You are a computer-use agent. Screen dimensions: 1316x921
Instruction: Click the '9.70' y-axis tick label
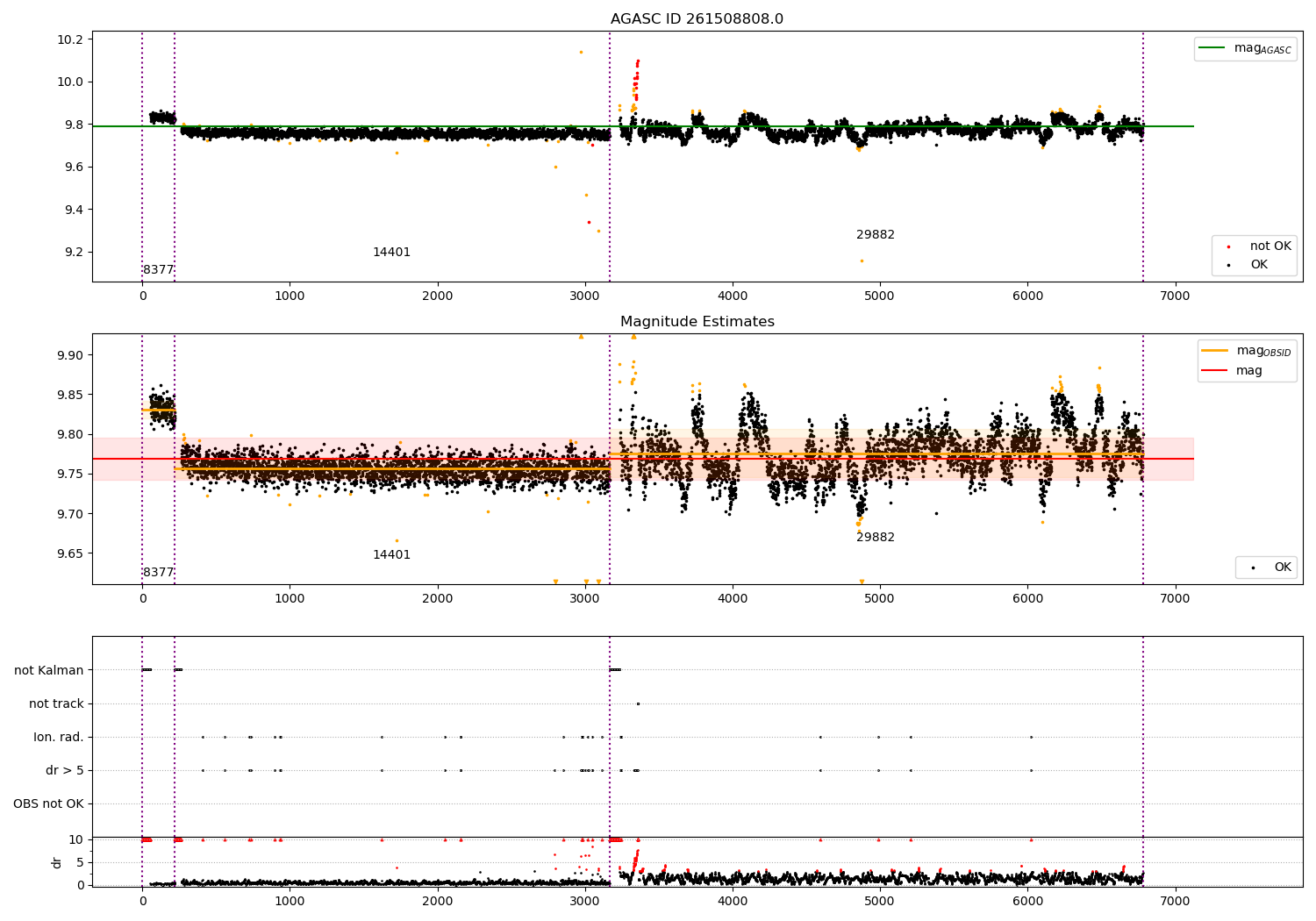(71, 514)
